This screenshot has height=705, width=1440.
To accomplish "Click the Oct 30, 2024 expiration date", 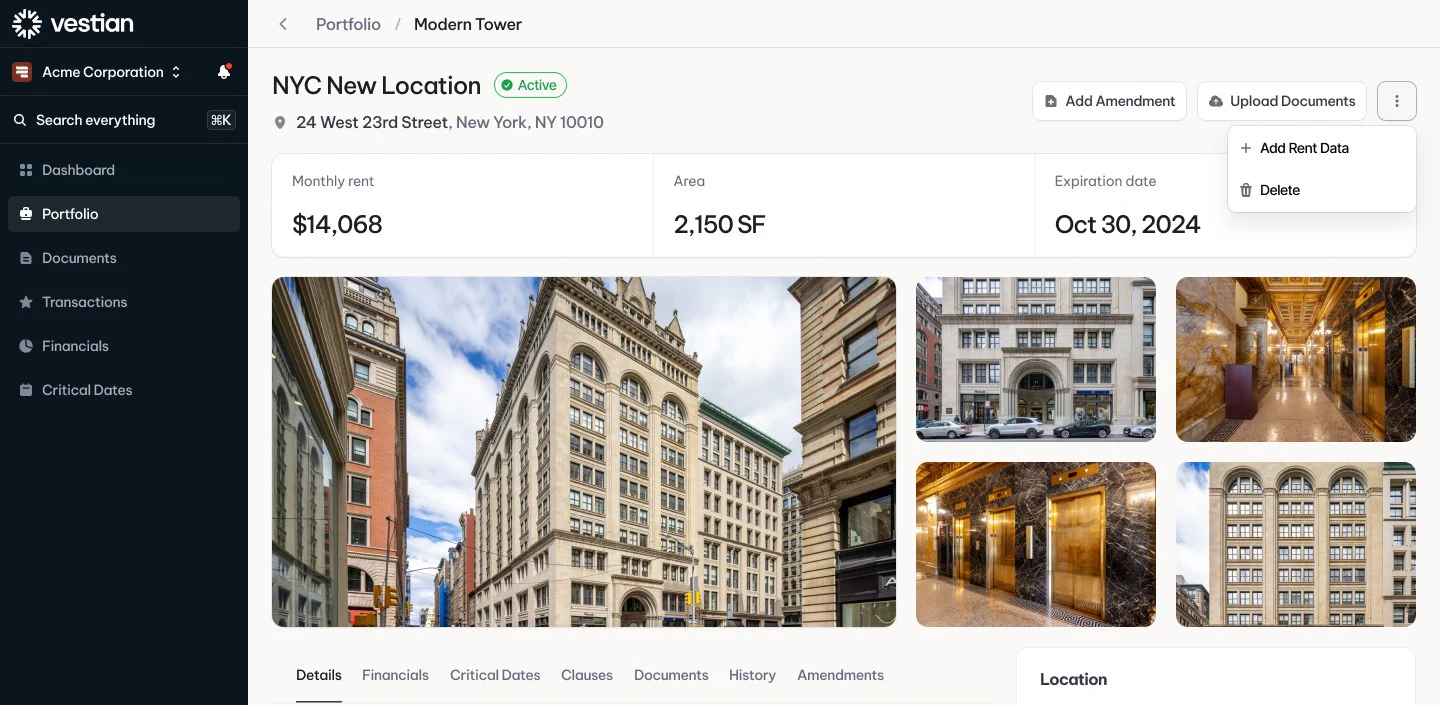I will point(1127,224).
